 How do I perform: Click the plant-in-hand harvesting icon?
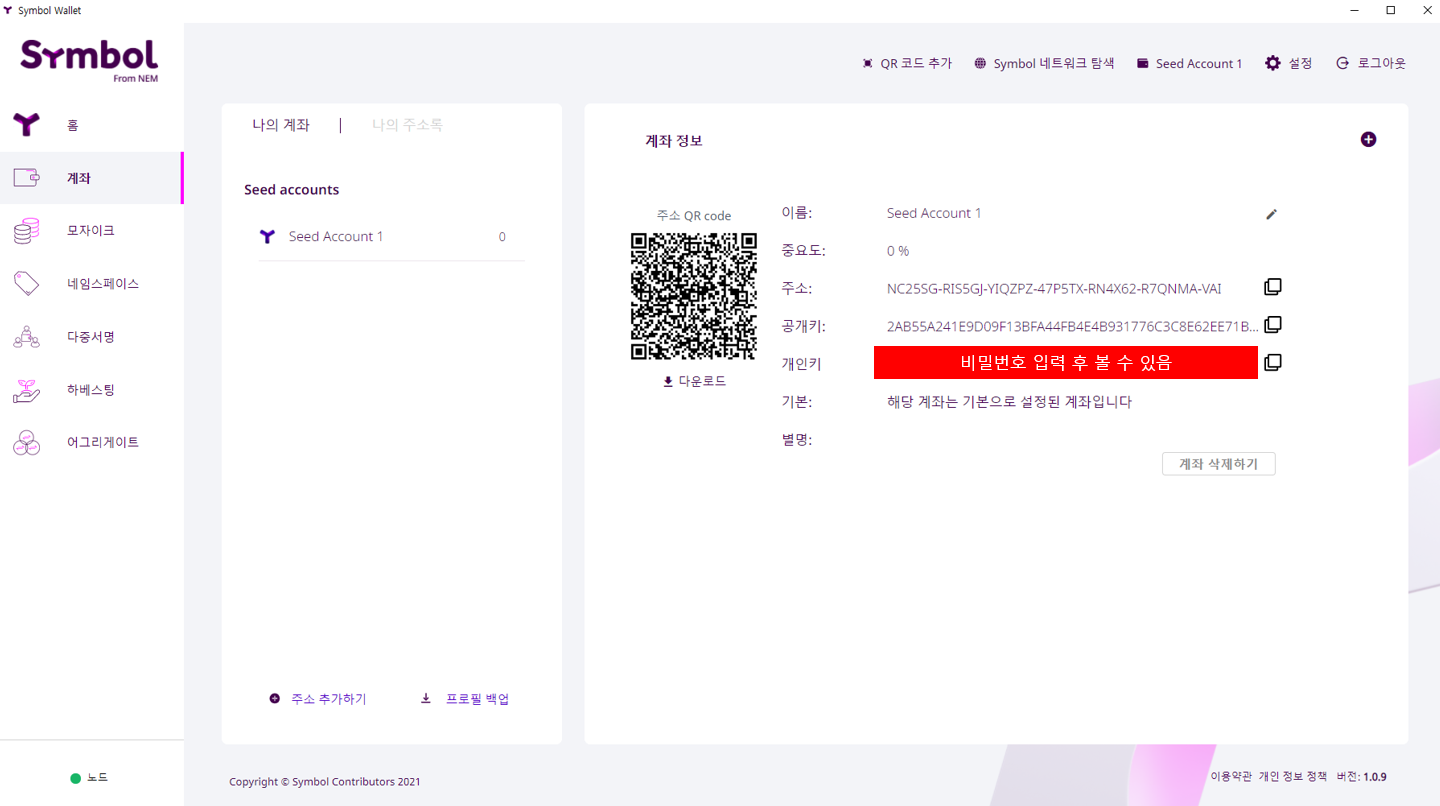[x=26, y=390]
